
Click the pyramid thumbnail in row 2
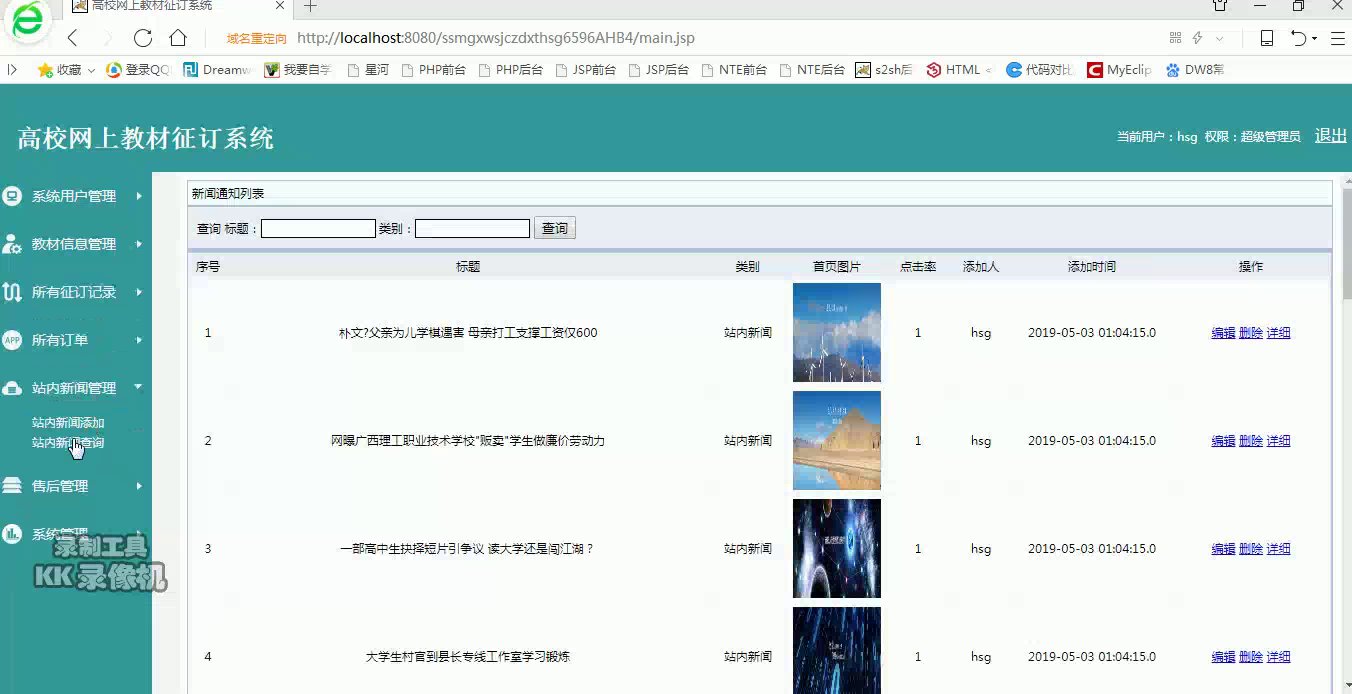coord(837,440)
